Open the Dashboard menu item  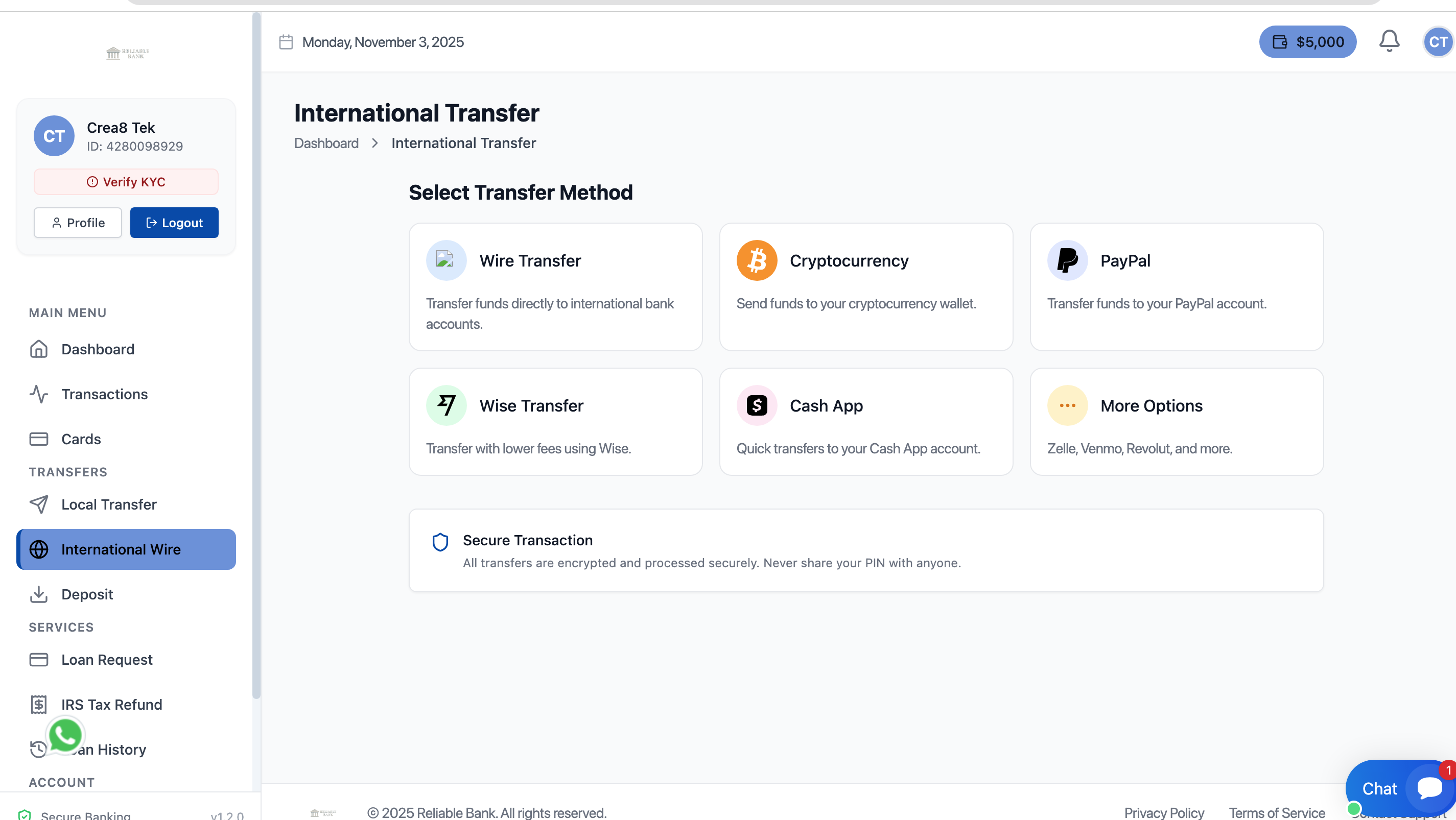tap(97, 349)
